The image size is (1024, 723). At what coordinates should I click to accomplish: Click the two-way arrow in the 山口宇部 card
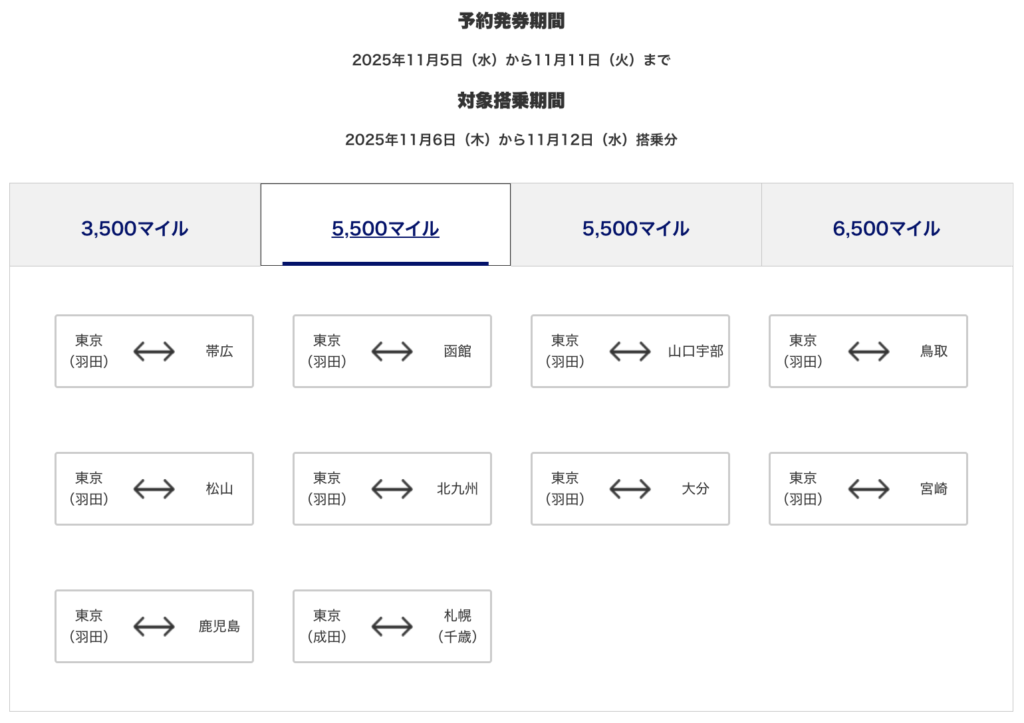pos(630,351)
